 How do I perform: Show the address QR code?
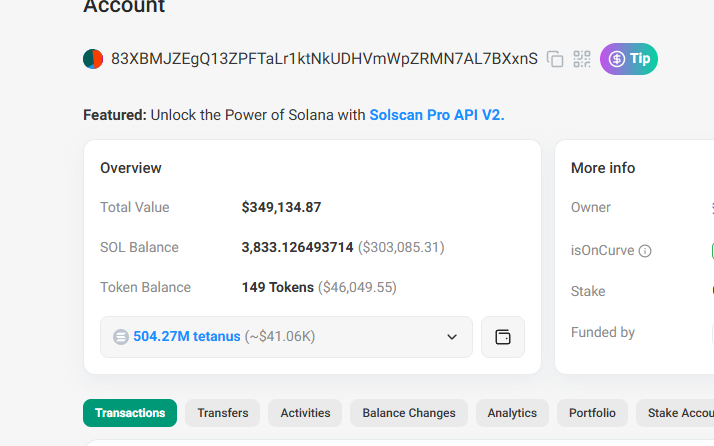[581, 59]
